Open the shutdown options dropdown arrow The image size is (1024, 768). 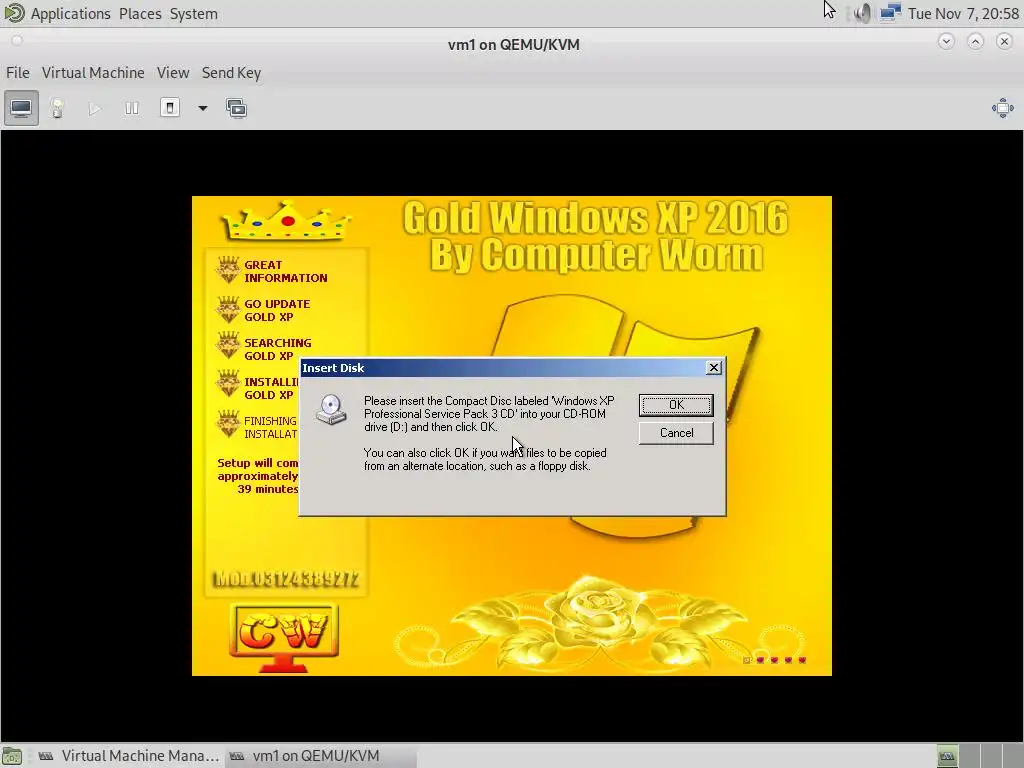click(202, 108)
